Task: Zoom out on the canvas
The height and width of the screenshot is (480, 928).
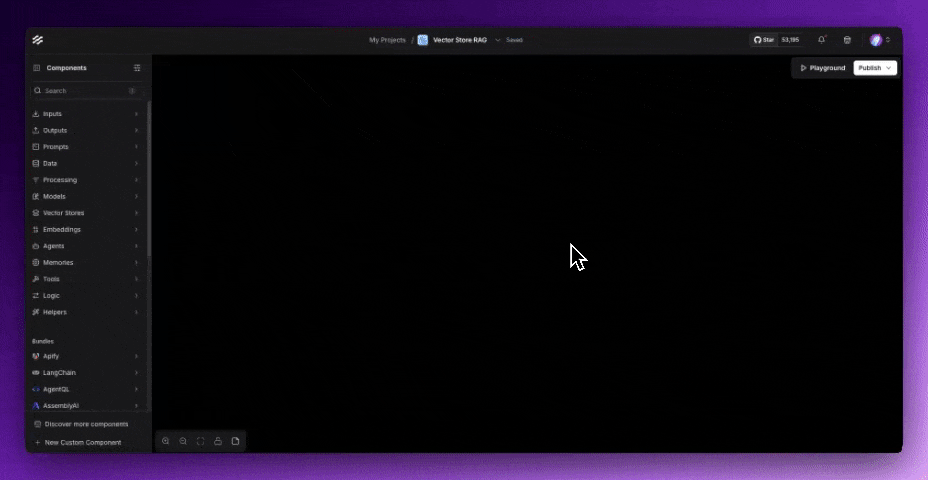Action: [x=183, y=441]
